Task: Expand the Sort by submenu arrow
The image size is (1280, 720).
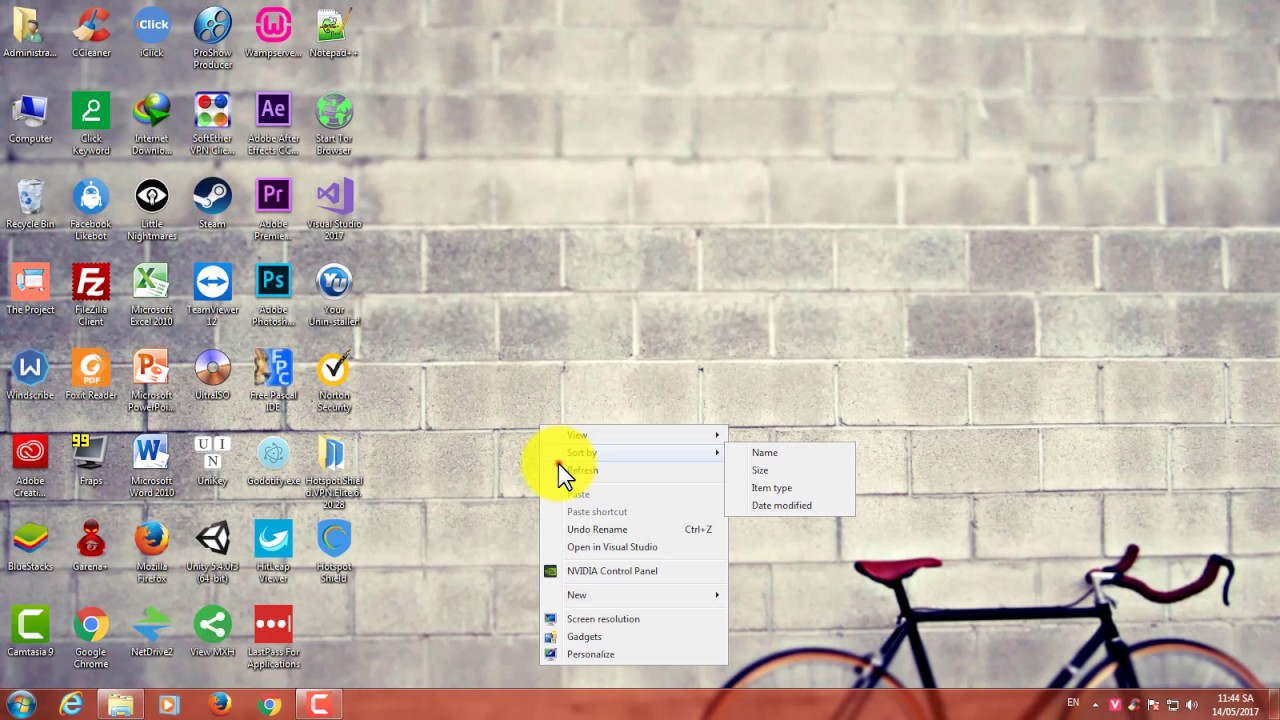Action: coord(717,453)
